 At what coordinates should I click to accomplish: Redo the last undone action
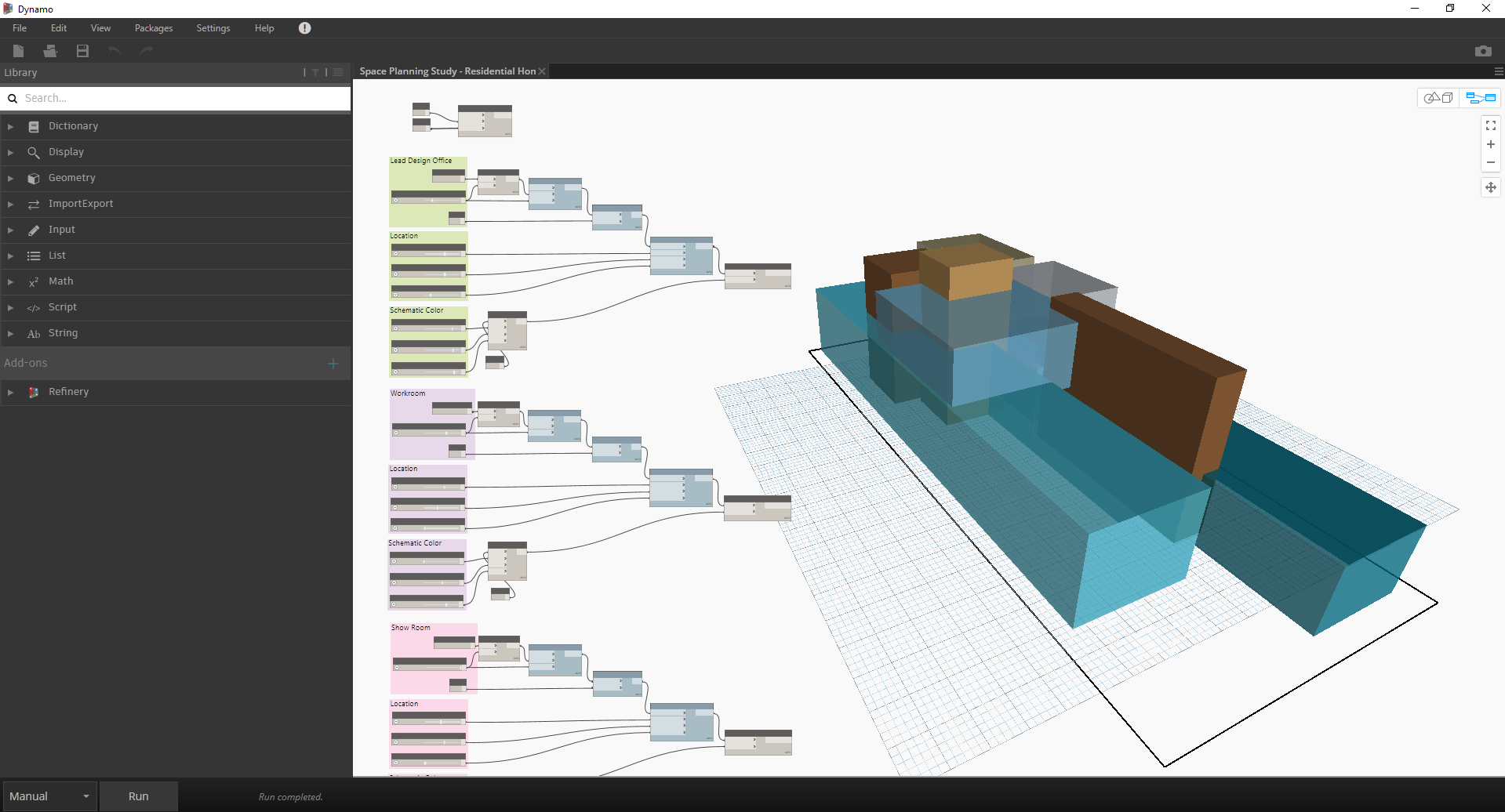[146, 50]
